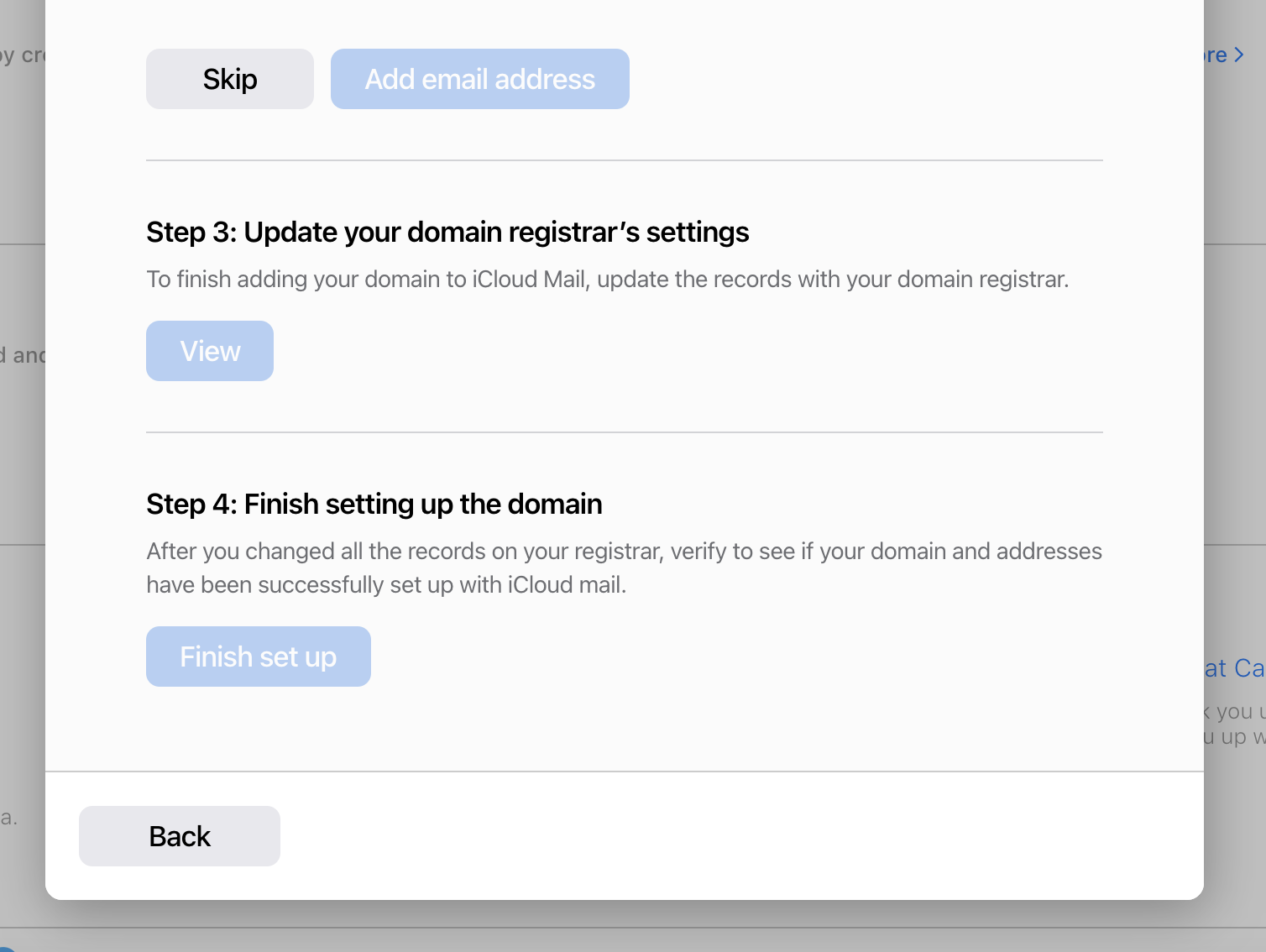Click the 'have been successfully set up' line
The image size is (1266, 952).
click(x=386, y=584)
